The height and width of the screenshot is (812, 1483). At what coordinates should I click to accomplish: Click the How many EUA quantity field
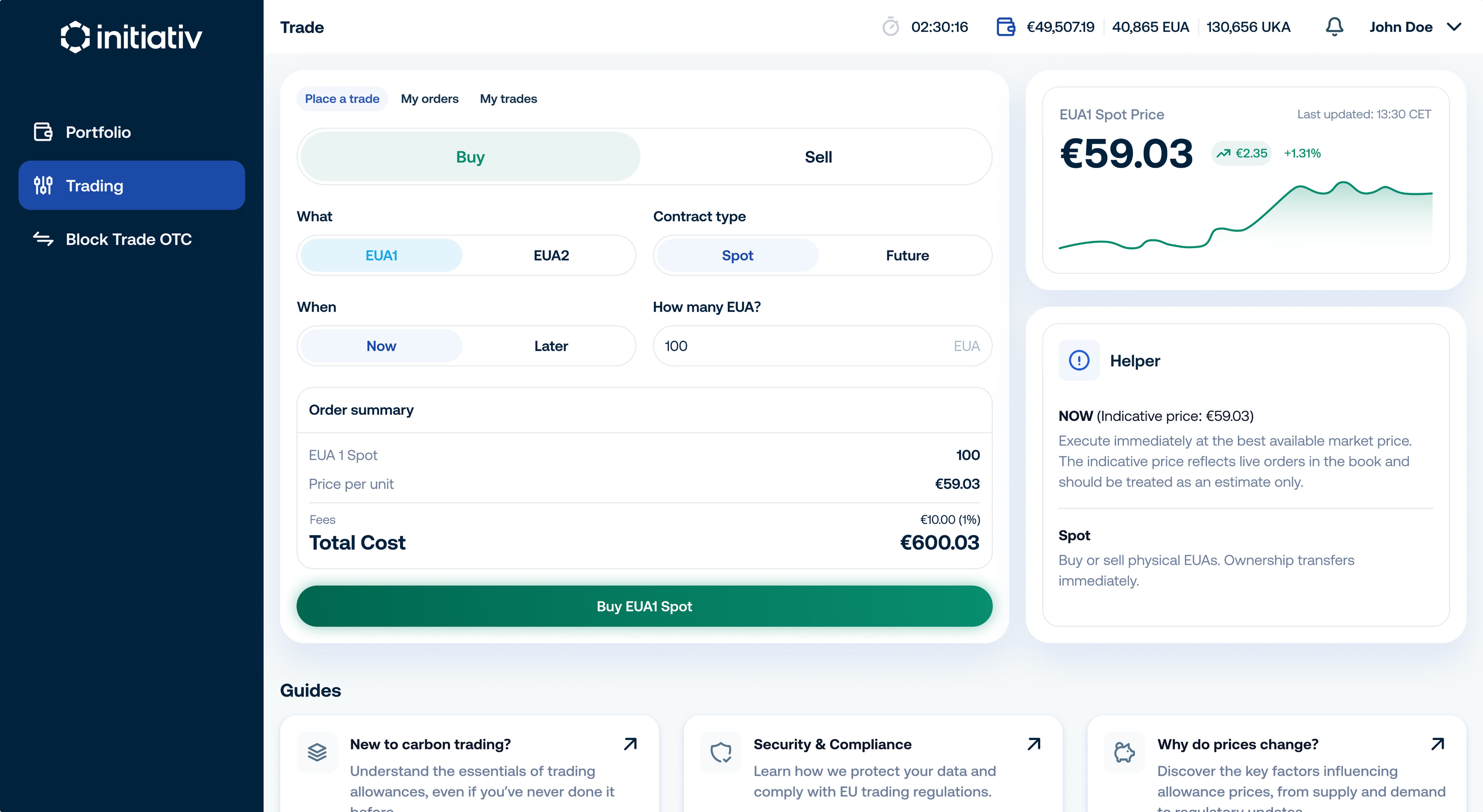pos(822,346)
